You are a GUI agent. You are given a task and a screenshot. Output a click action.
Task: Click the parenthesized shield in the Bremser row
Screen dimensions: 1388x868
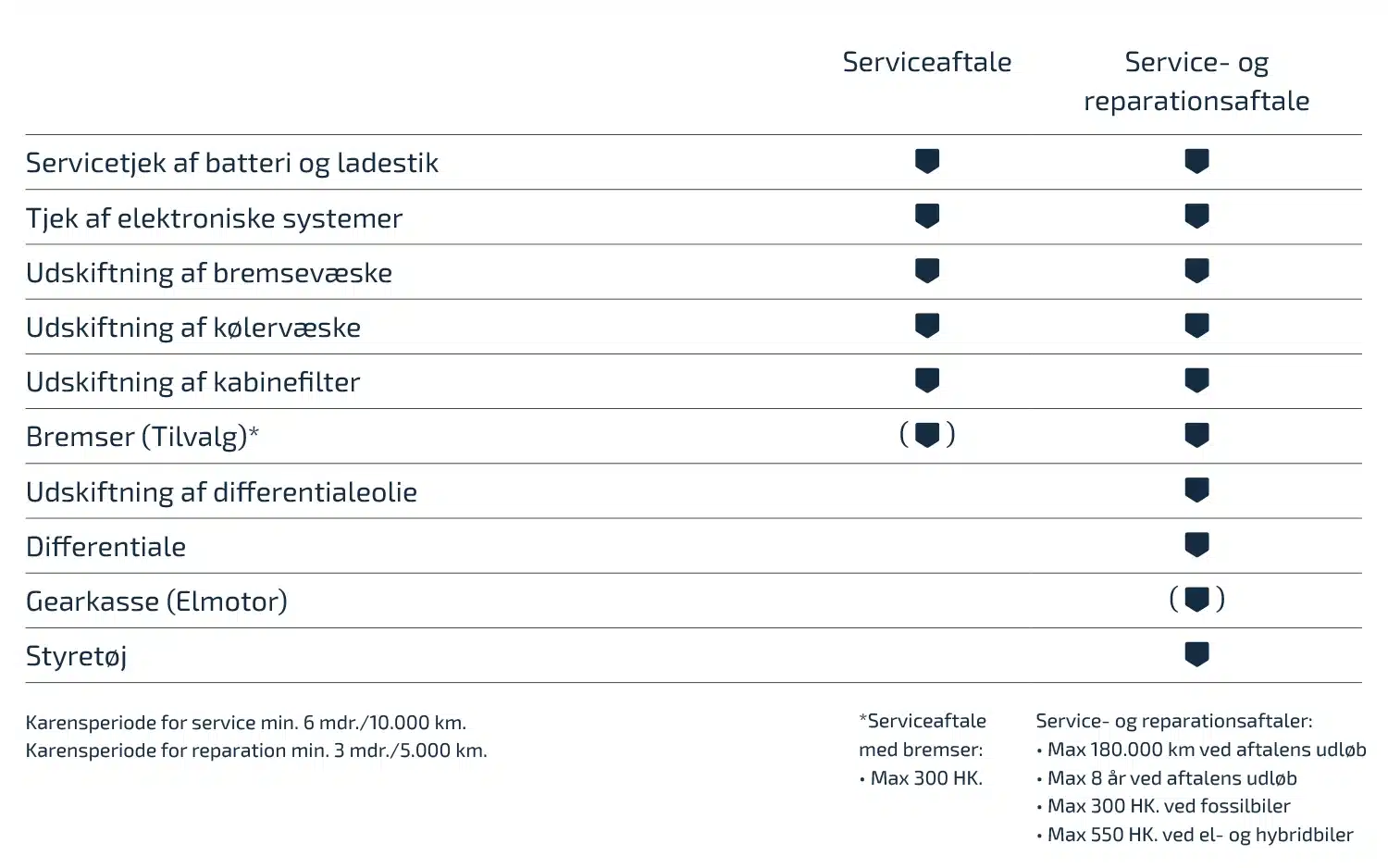point(927,434)
